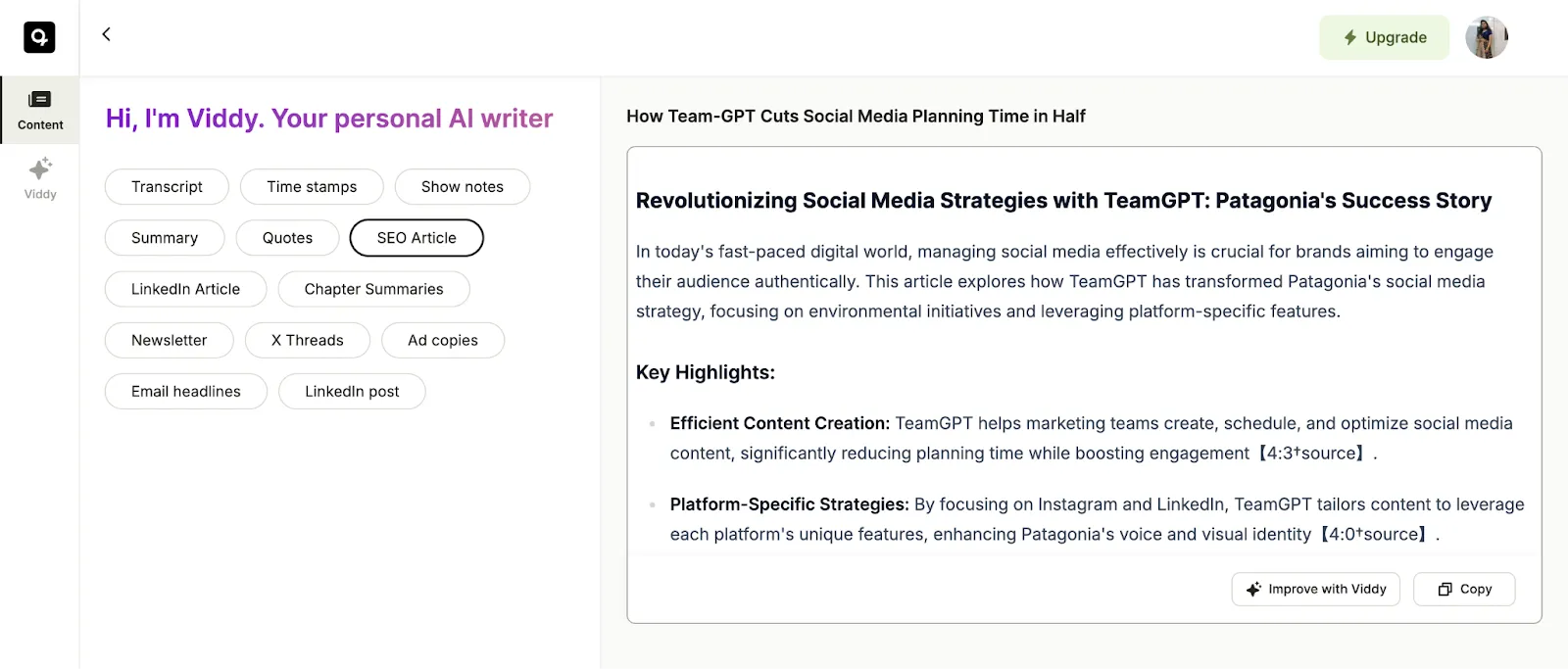This screenshot has height=669, width=1568.
Task: Click Improve with Viddy
Action: pyautogui.click(x=1315, y=589)
